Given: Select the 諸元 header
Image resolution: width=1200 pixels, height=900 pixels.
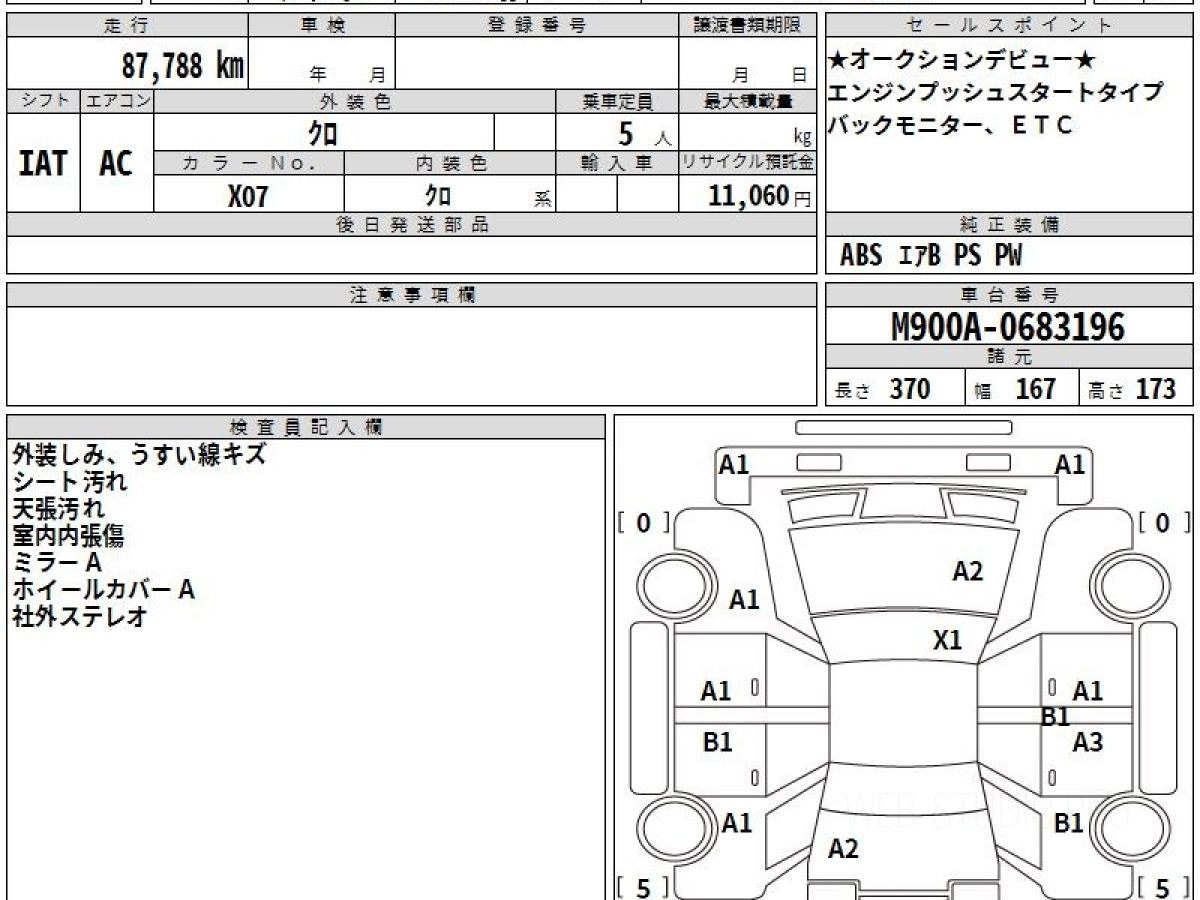Looking at the screenshot, I should coord(1009,357).
